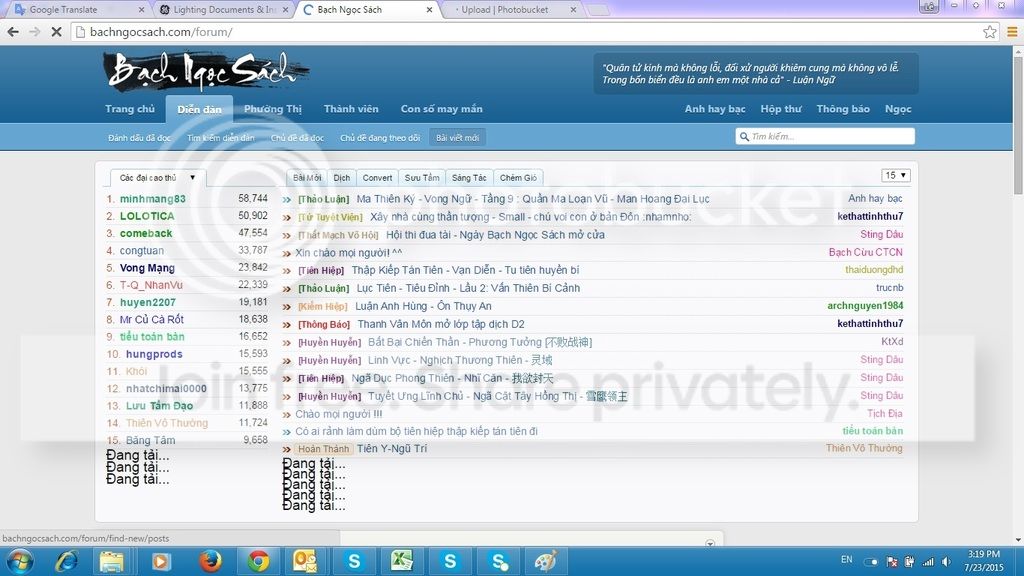1024x576 pixels.
Task: Click the "Bài viết mới" sub-navigation link
Action: pyautogui.click(x=458, y=137)
